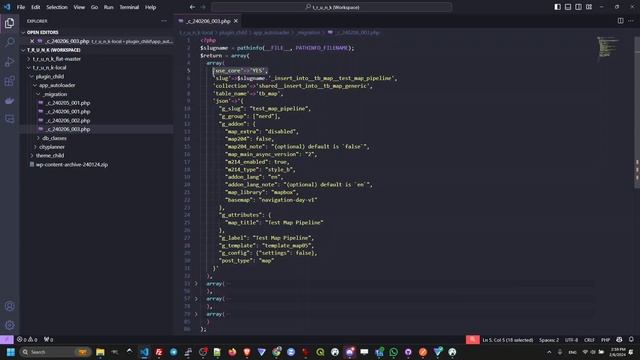
Task: Click the editor More Actions ellipsis
Action: pos(631,21)
